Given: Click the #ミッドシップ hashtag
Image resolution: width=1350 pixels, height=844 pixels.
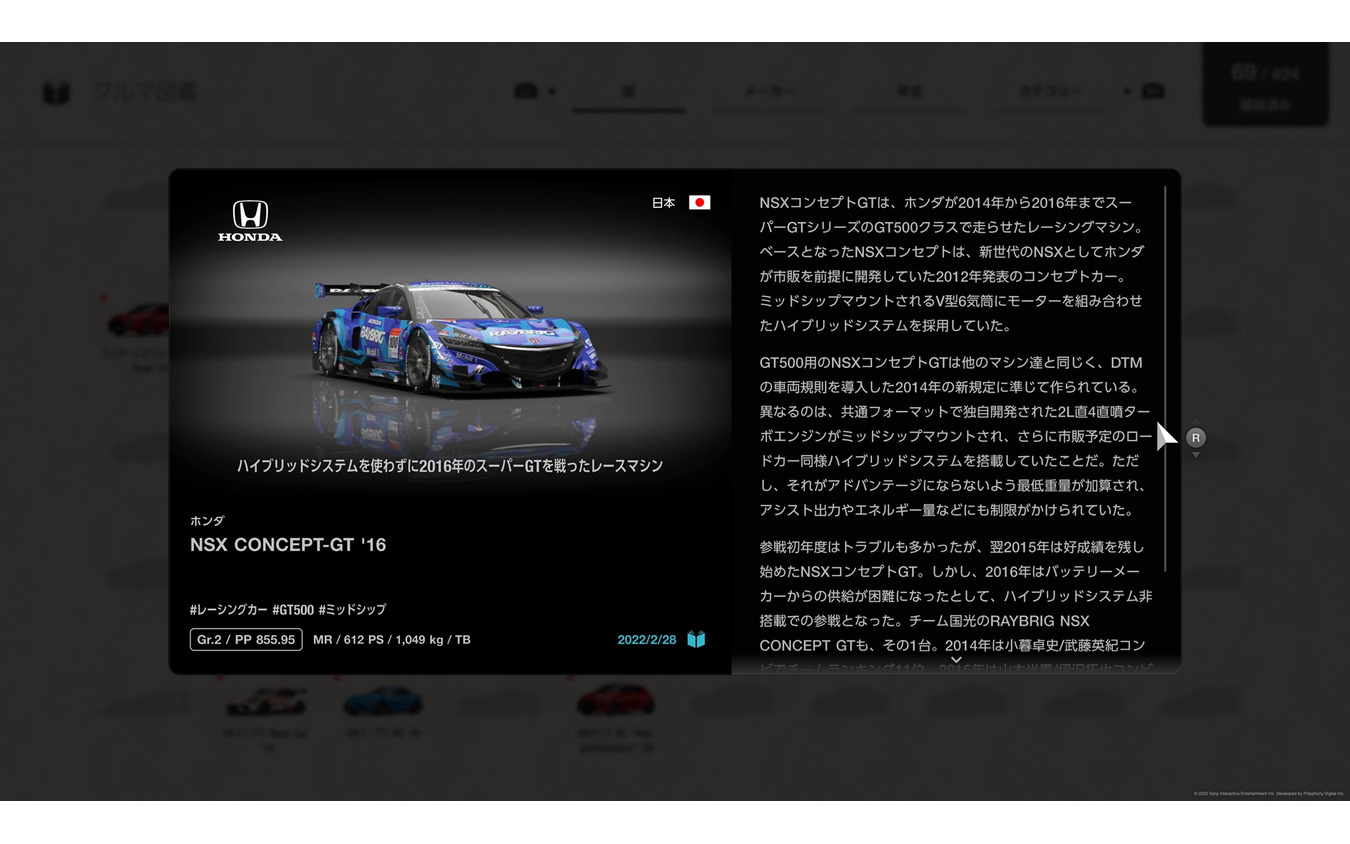Looking at the screenshot, I should [352, 609].
